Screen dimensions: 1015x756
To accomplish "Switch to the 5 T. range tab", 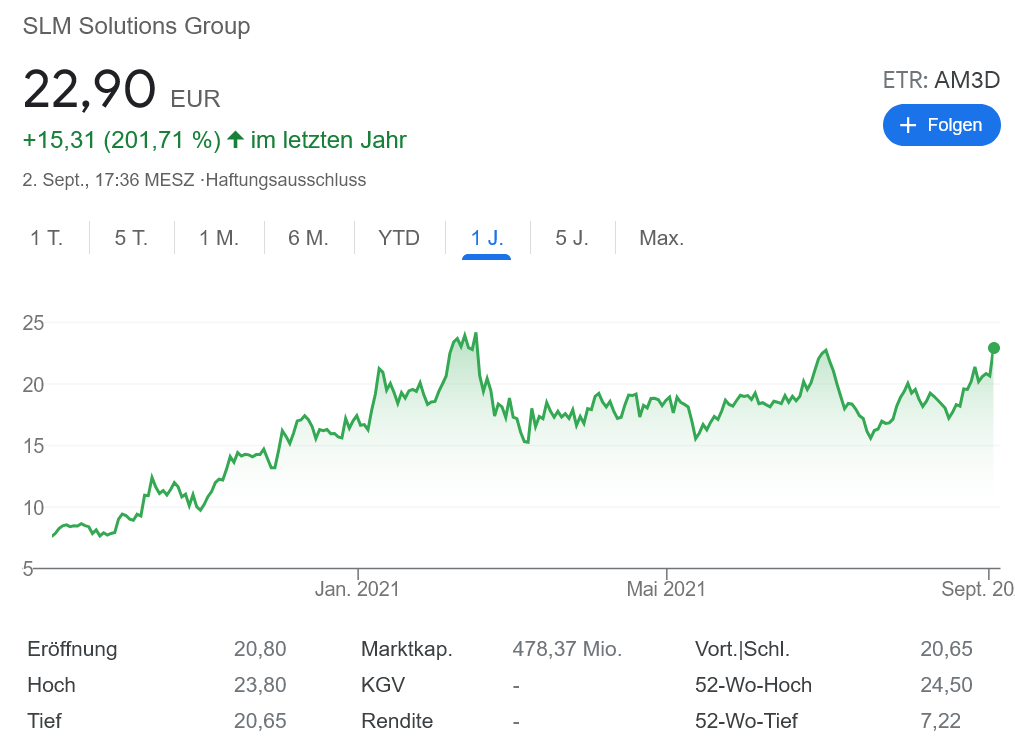I will [131, 238].
